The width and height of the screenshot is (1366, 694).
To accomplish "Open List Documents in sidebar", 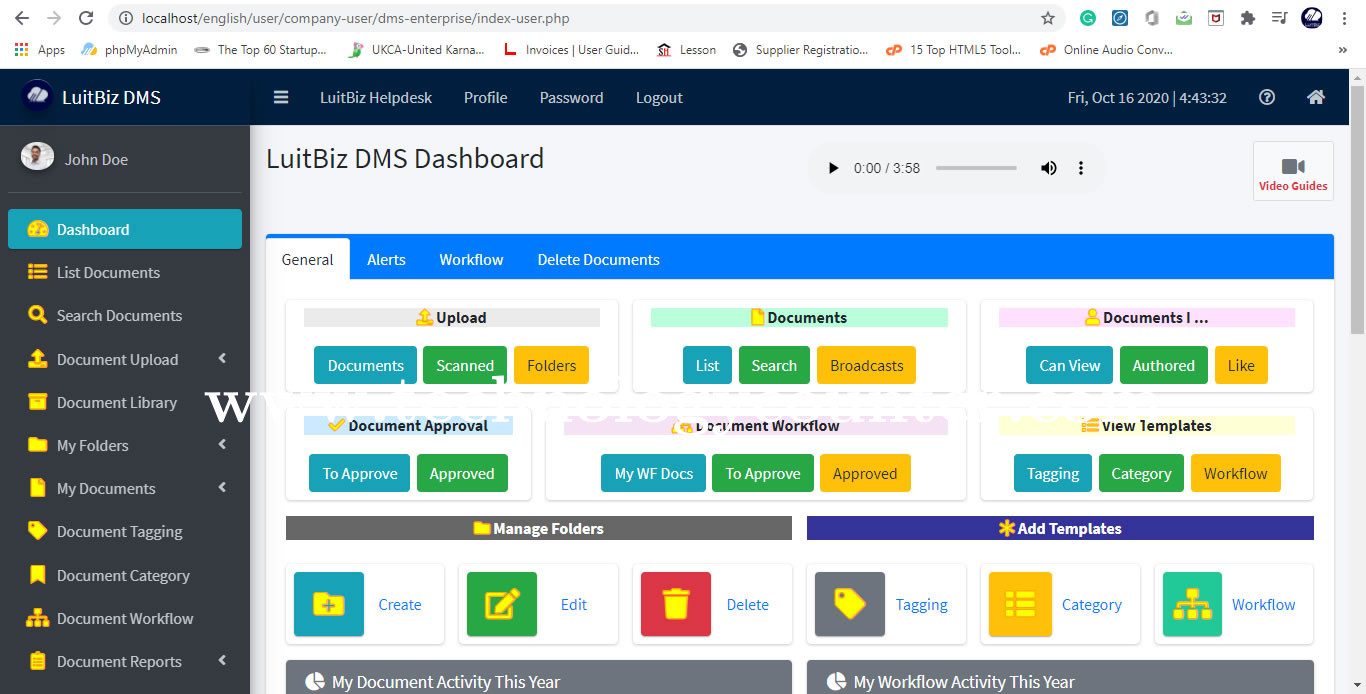I will (x=125, y=272).
